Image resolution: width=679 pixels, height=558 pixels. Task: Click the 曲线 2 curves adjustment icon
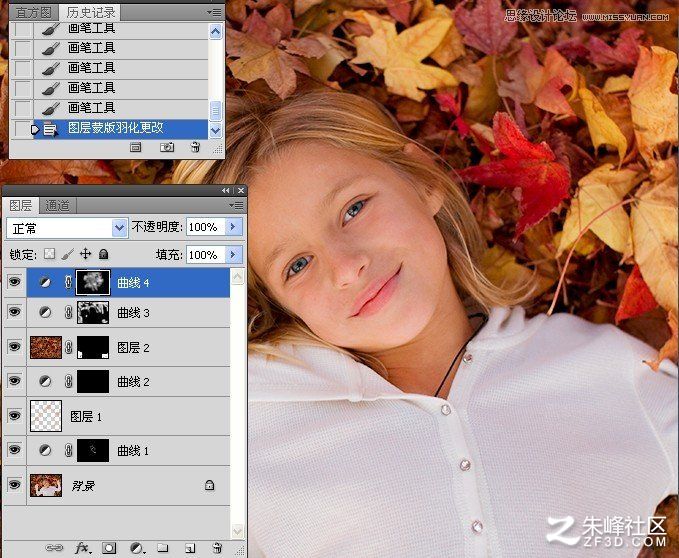(x=45, y=381)
